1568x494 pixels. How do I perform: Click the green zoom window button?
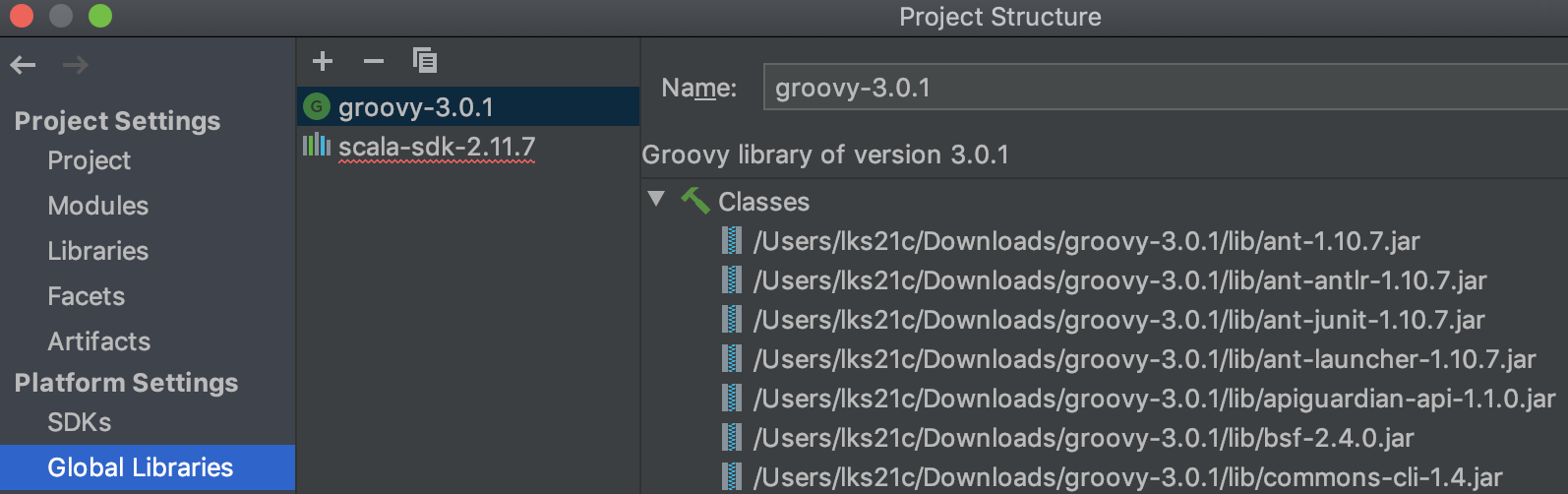(x=99, y=16)
